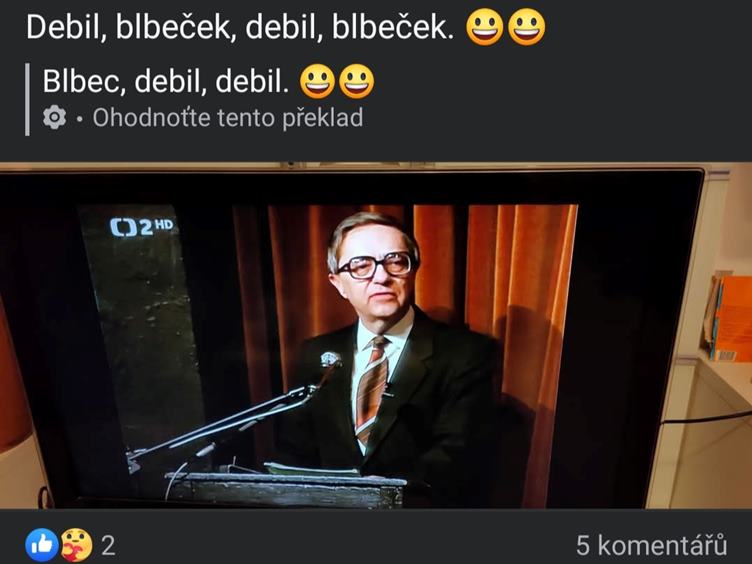Open the '5 komentářů' comments link
Viewport: 752px width, 564px height.
pos(651,545)
